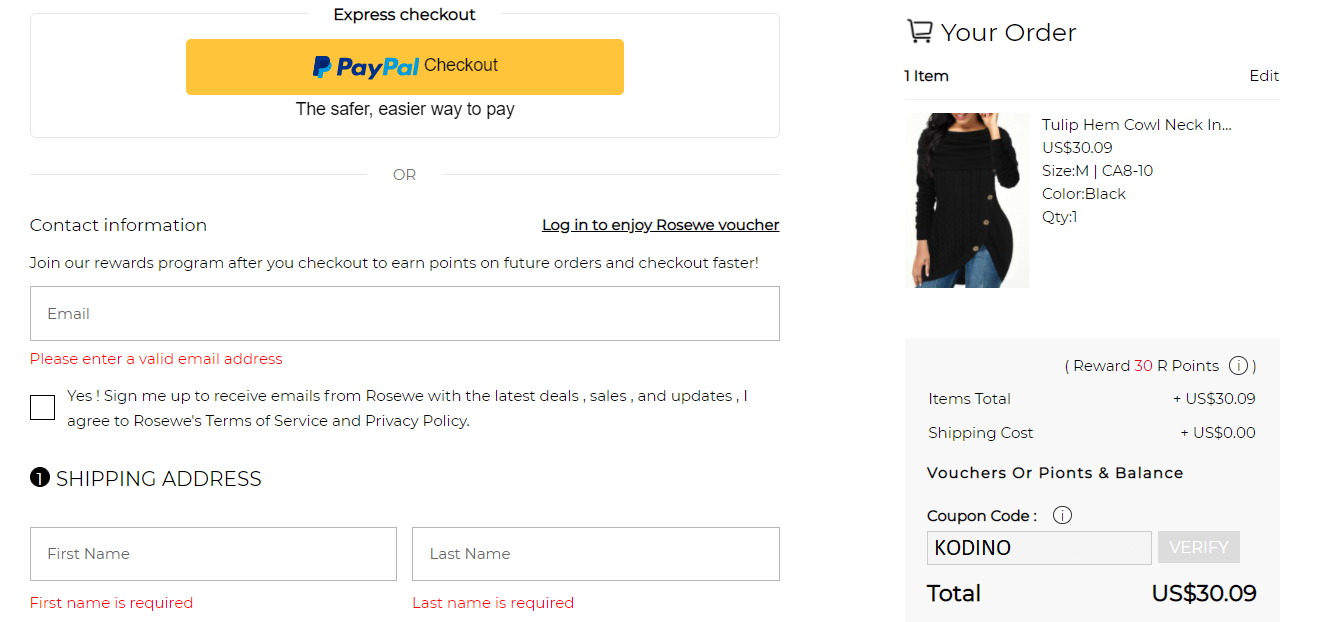Screen dimensions: 1324x622
Task: Click the Total US$30.09 amount
Action: tap(1204, 593)
